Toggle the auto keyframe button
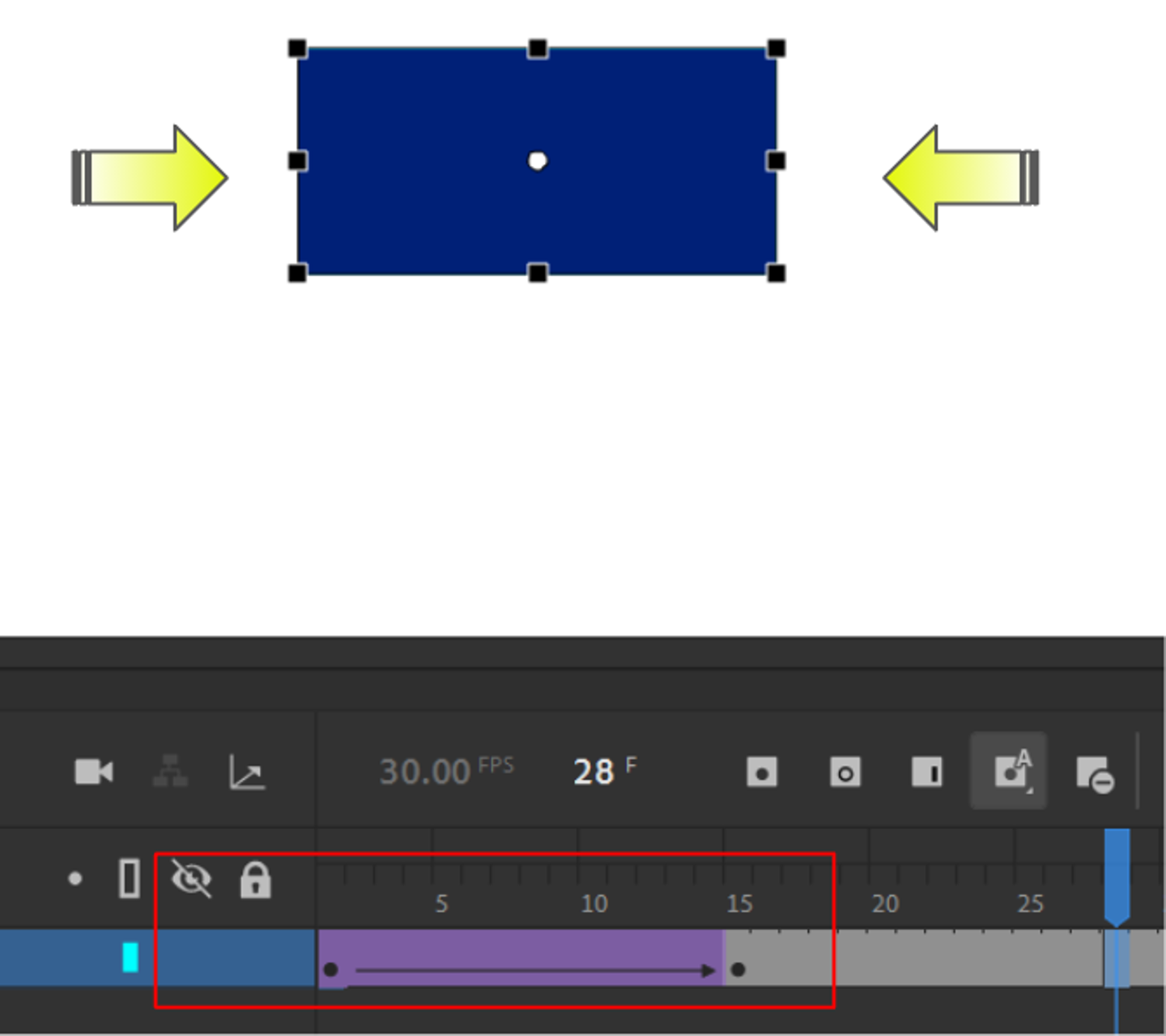 coord(1010,771)
